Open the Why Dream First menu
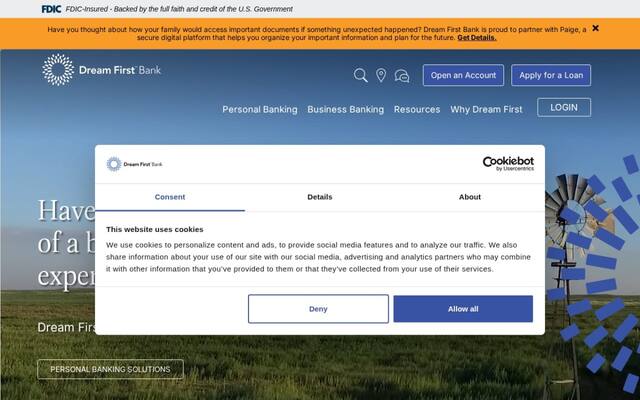640x400 pixels. (x=487, y=109)
